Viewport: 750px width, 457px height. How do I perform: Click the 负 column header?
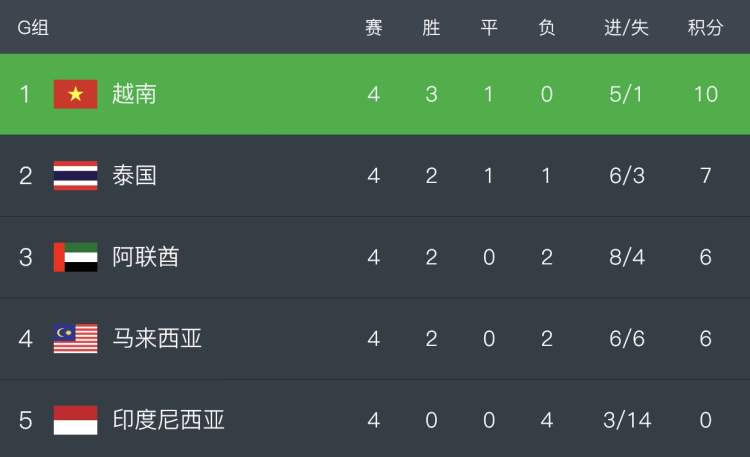point(547,27)
